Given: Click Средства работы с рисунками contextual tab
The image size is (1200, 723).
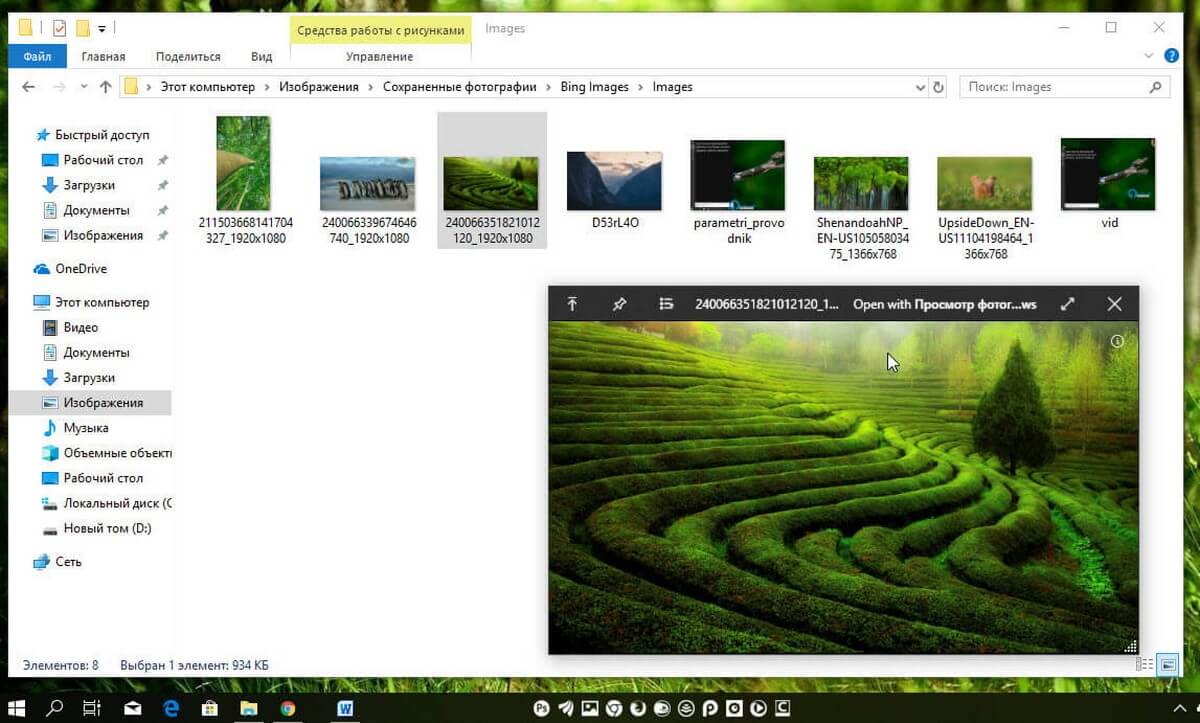Looking at the screenshot, I should [381, 30].
